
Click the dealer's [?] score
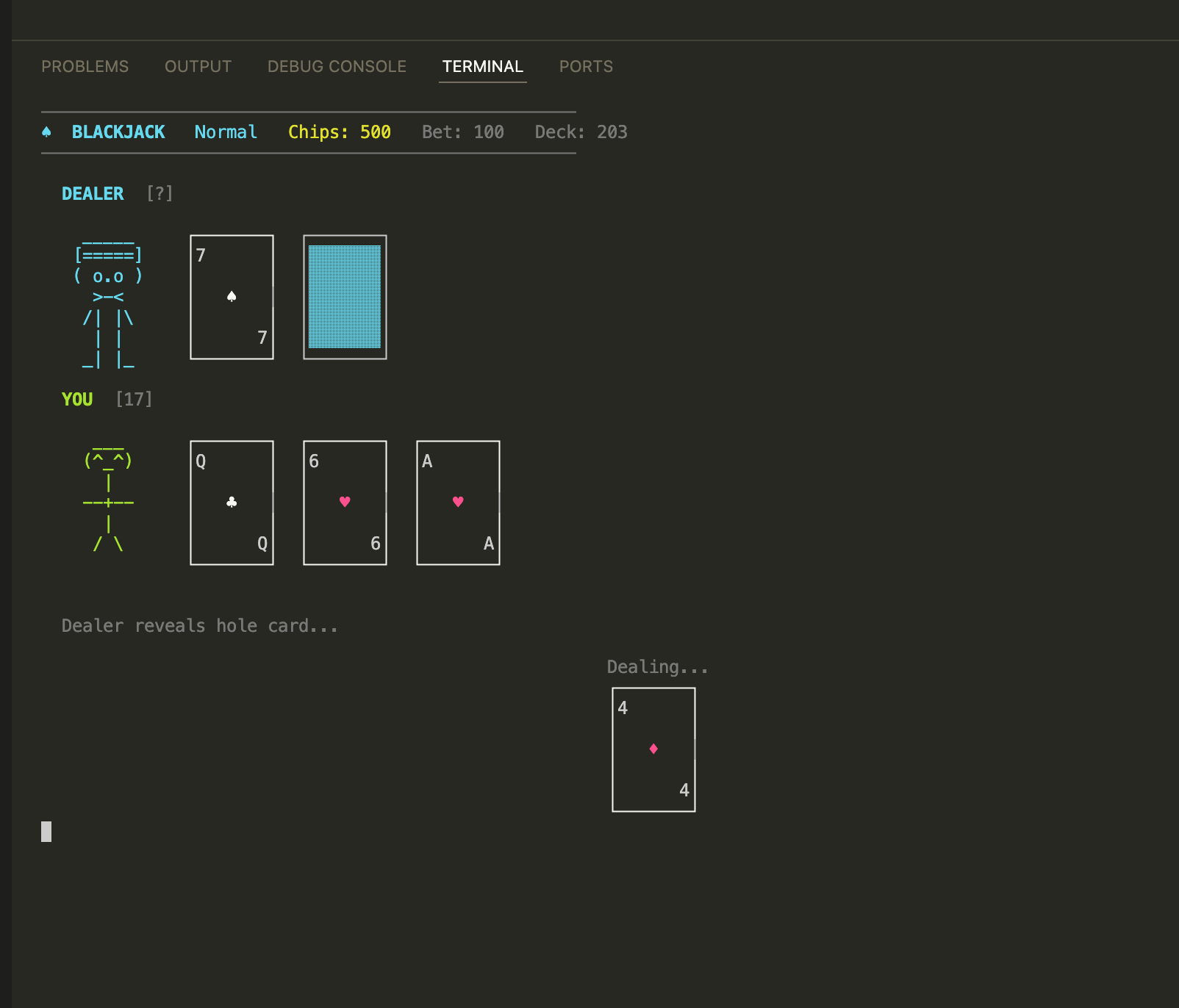click(160, 194)
